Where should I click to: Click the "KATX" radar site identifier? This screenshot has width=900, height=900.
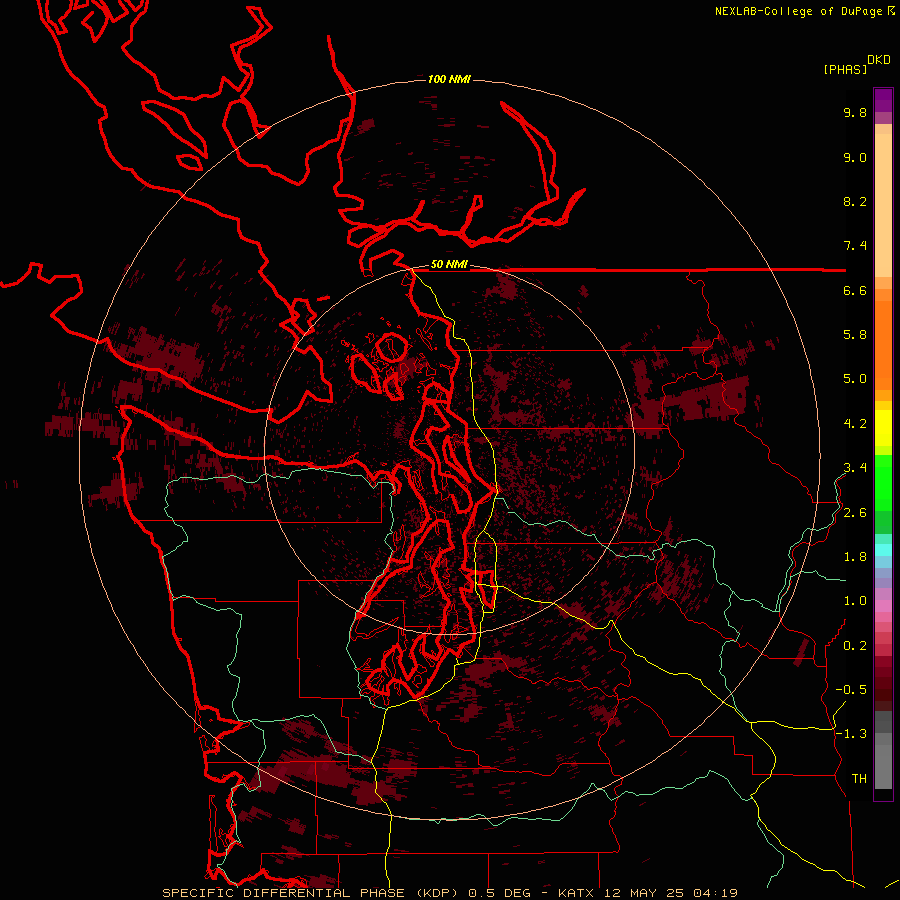[577, 893]
